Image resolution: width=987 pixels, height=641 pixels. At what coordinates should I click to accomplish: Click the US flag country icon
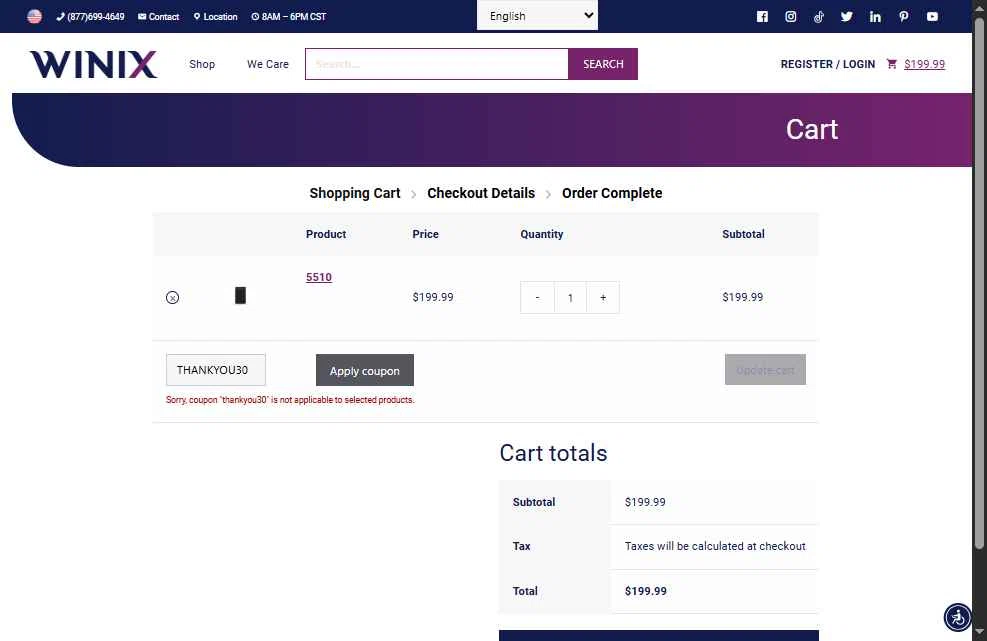(x=35, y=16)
